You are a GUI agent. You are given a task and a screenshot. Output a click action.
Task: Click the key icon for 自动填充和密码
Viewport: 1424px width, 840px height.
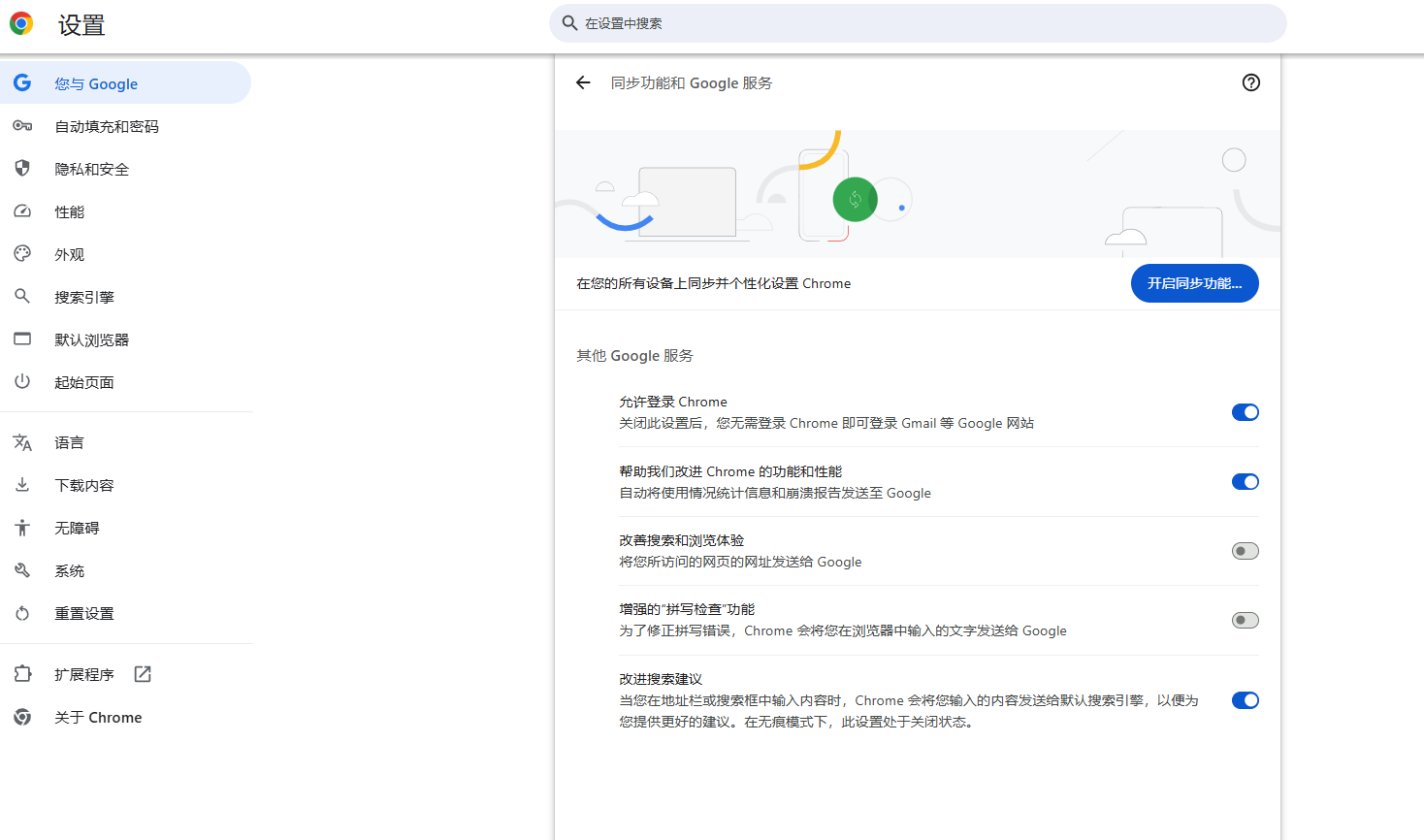click(22, 126)
